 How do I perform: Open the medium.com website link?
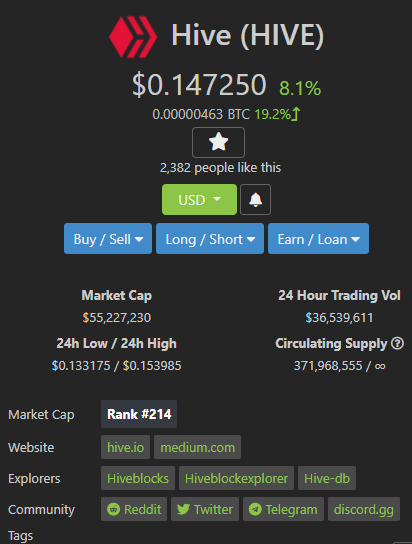tap(197, 447)
